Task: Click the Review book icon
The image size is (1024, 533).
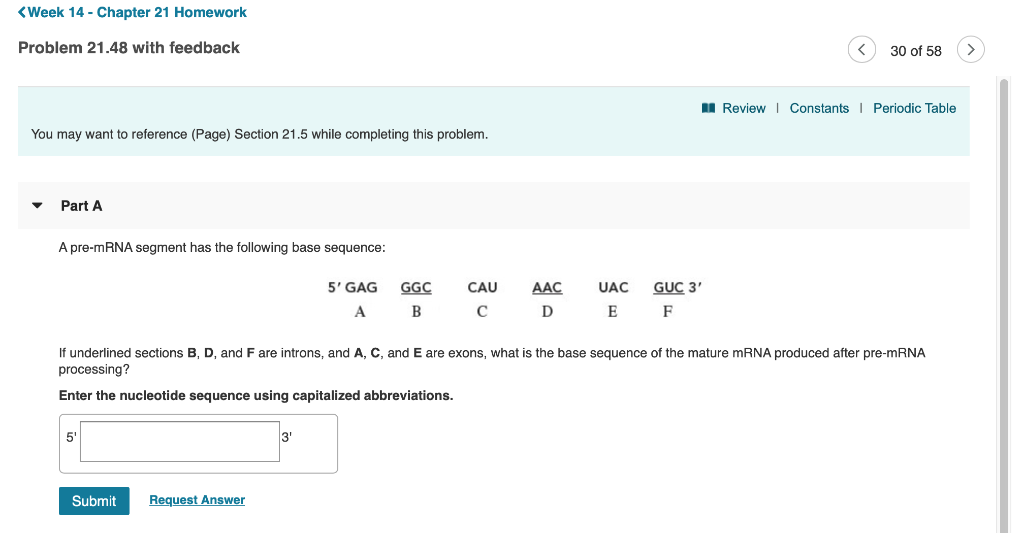Action: [708, 108]
